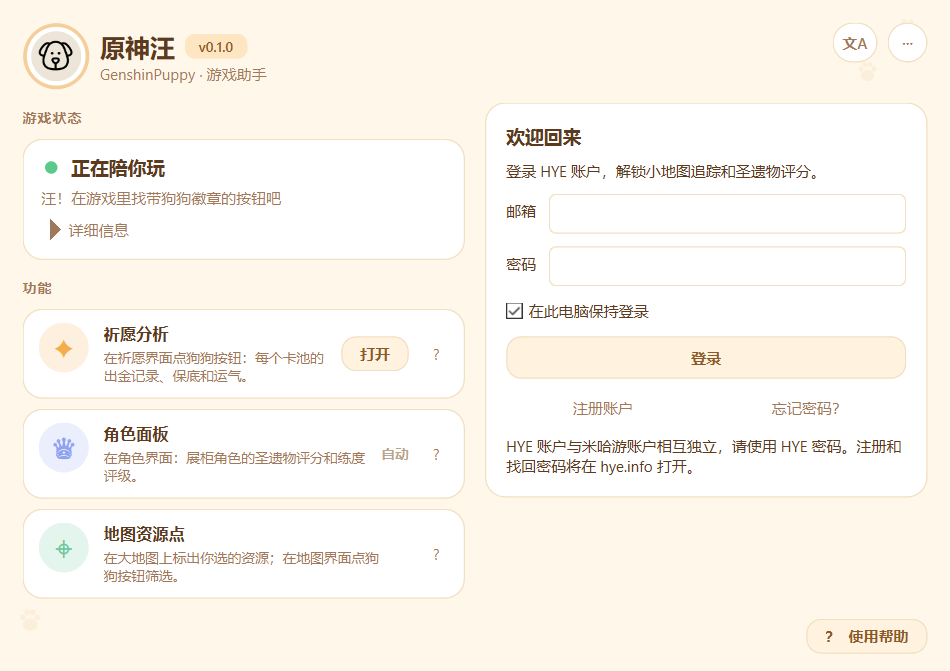Expand the 详细信息 disclosure triangle

pyautogui.click(x=55, y=230)
